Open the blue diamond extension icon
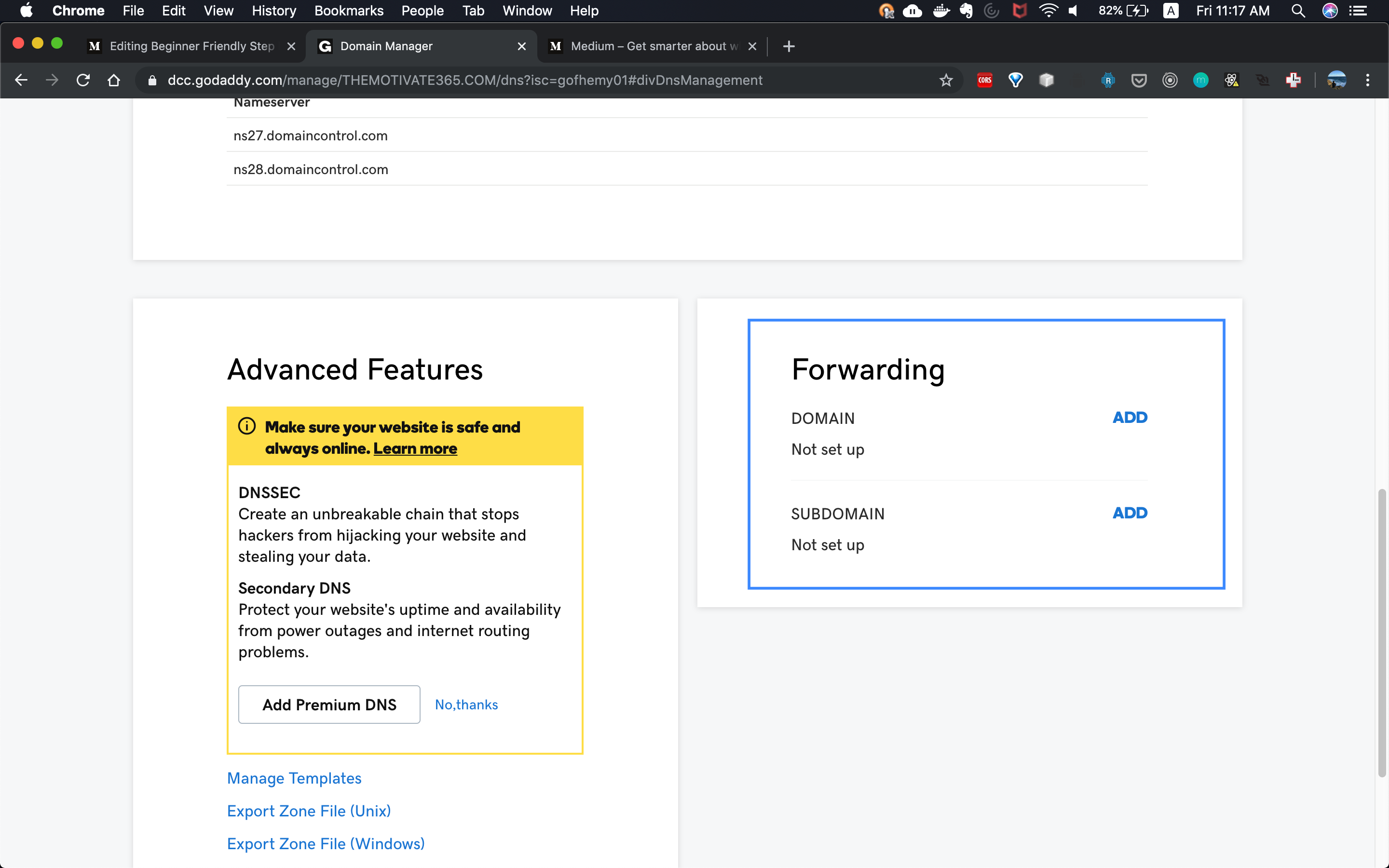Image resolution: width=1389 pixels, height=868 pixels. (1015, 81)
